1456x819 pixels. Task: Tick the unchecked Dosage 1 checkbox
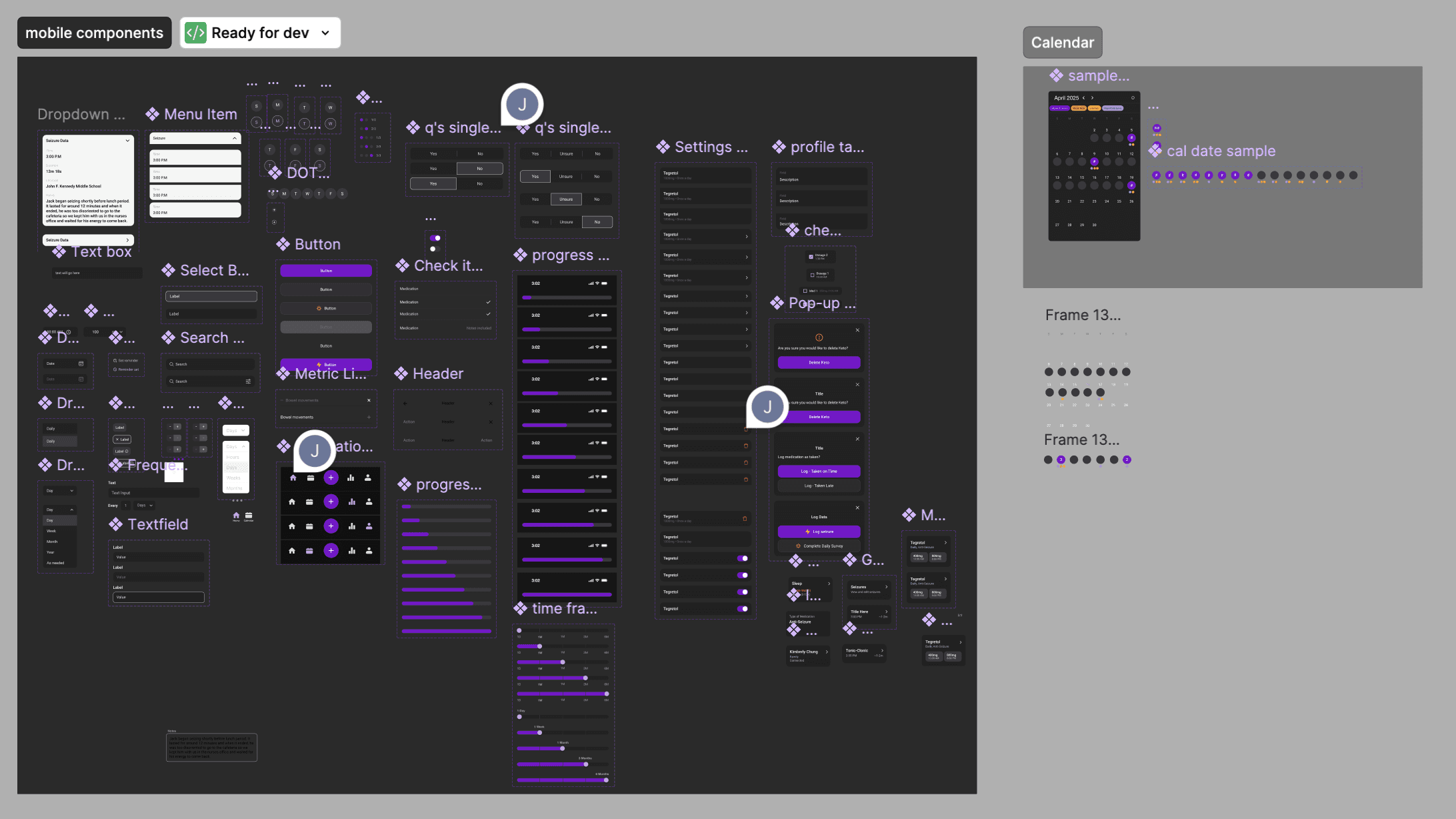811,274
